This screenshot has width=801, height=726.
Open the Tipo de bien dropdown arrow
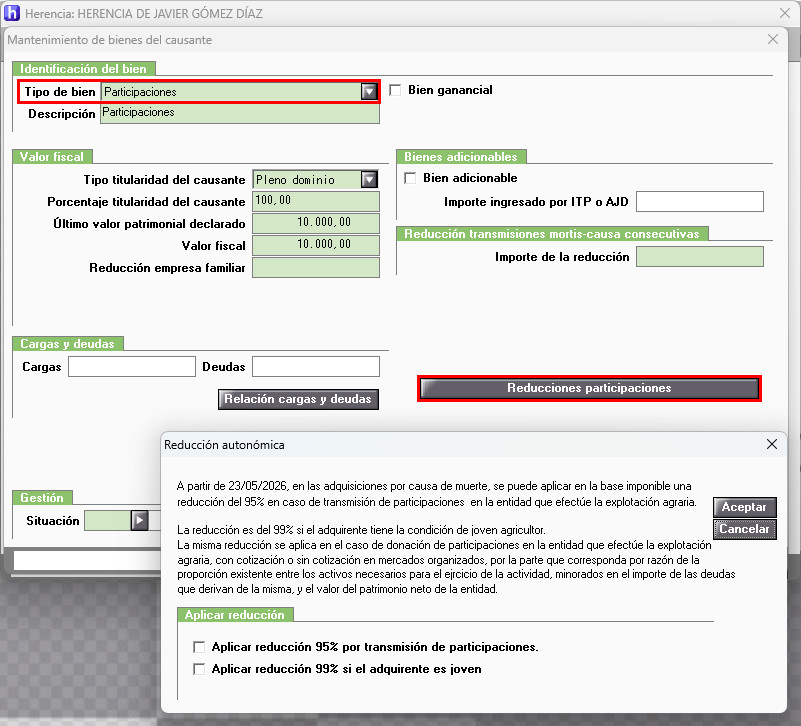coord(369,92)
